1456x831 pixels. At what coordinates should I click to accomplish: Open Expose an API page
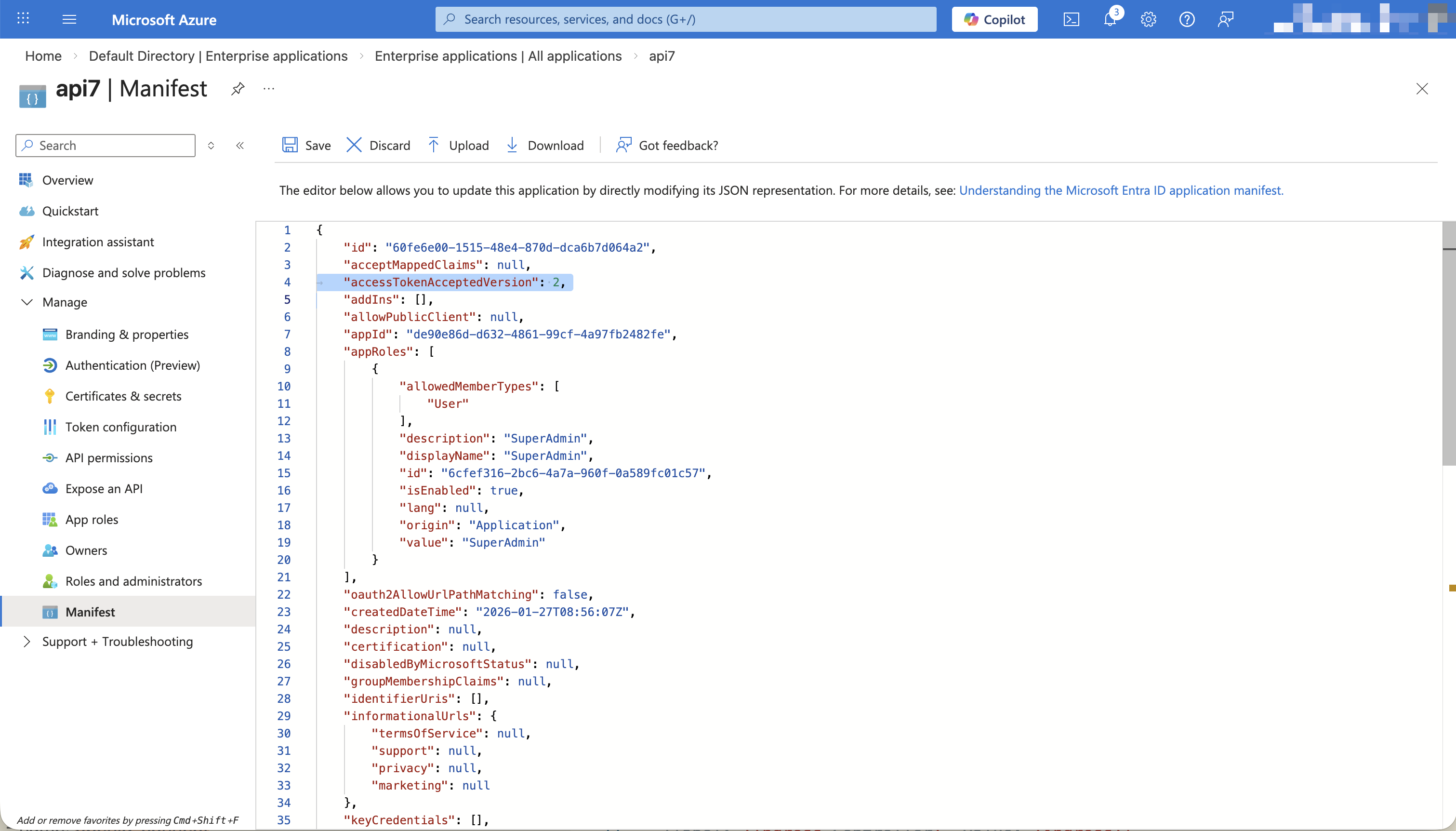click(x=104, y=489)
